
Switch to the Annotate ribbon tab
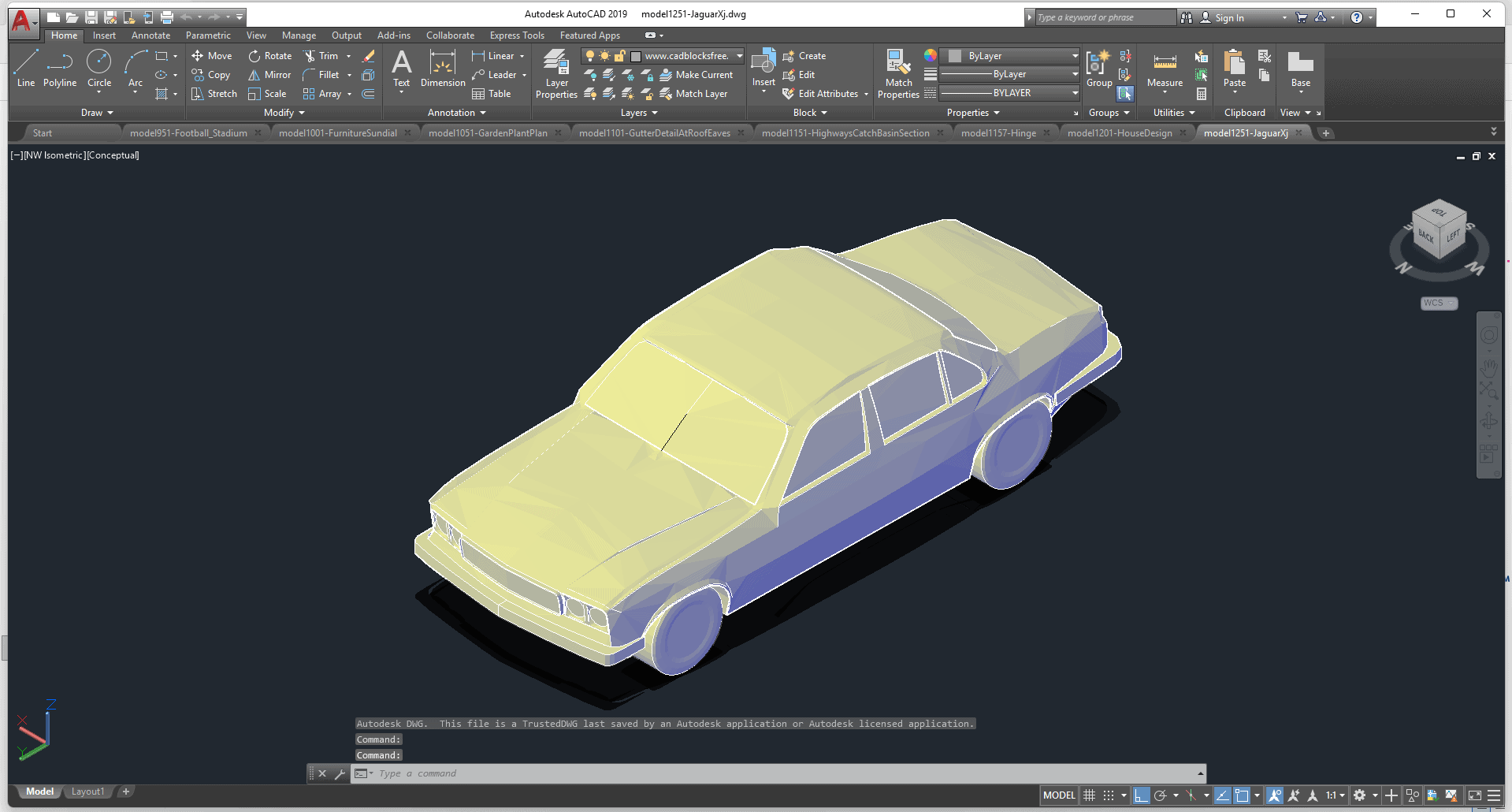coord(150,35)
